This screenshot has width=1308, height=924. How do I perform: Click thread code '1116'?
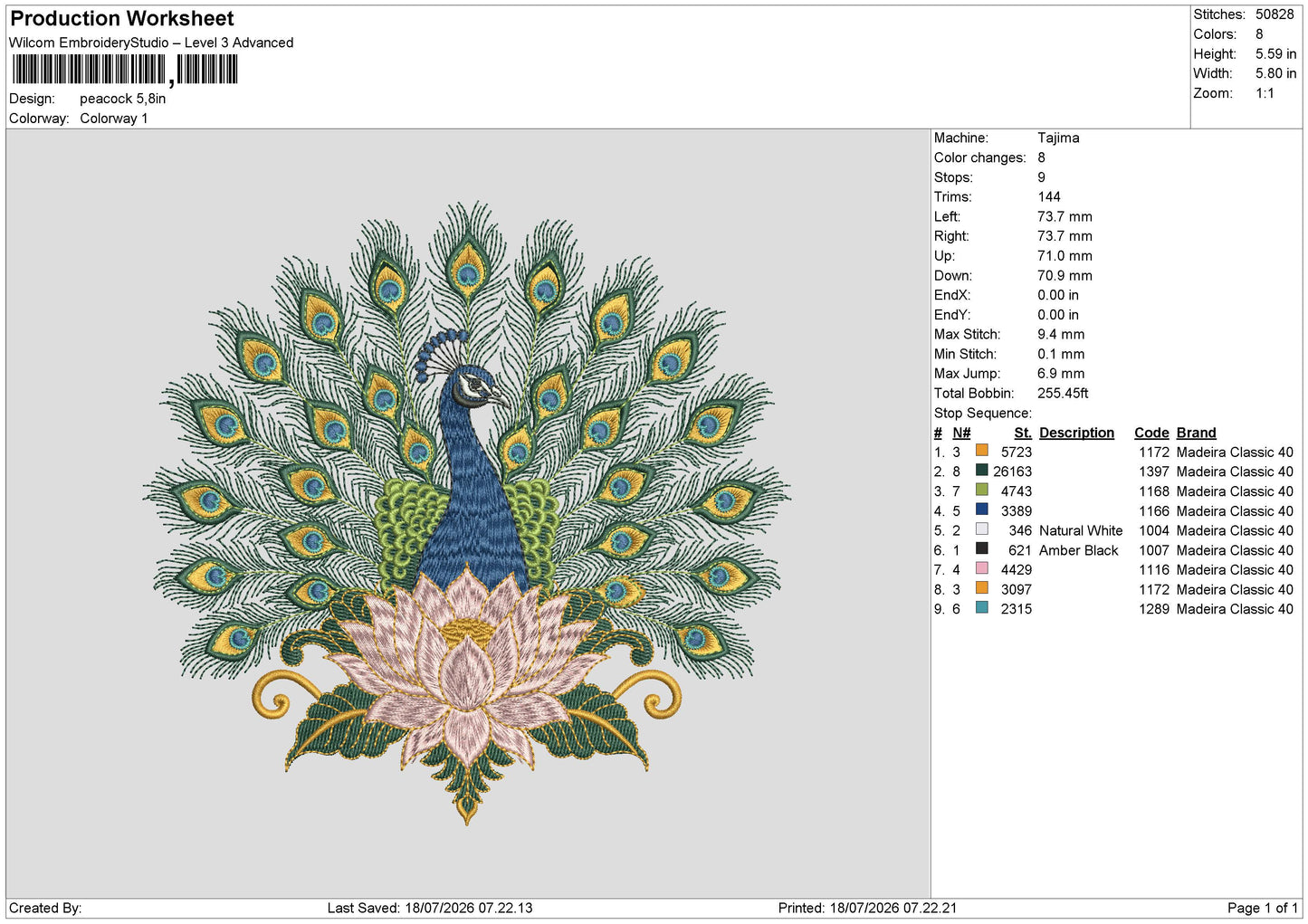(1154, 569)
